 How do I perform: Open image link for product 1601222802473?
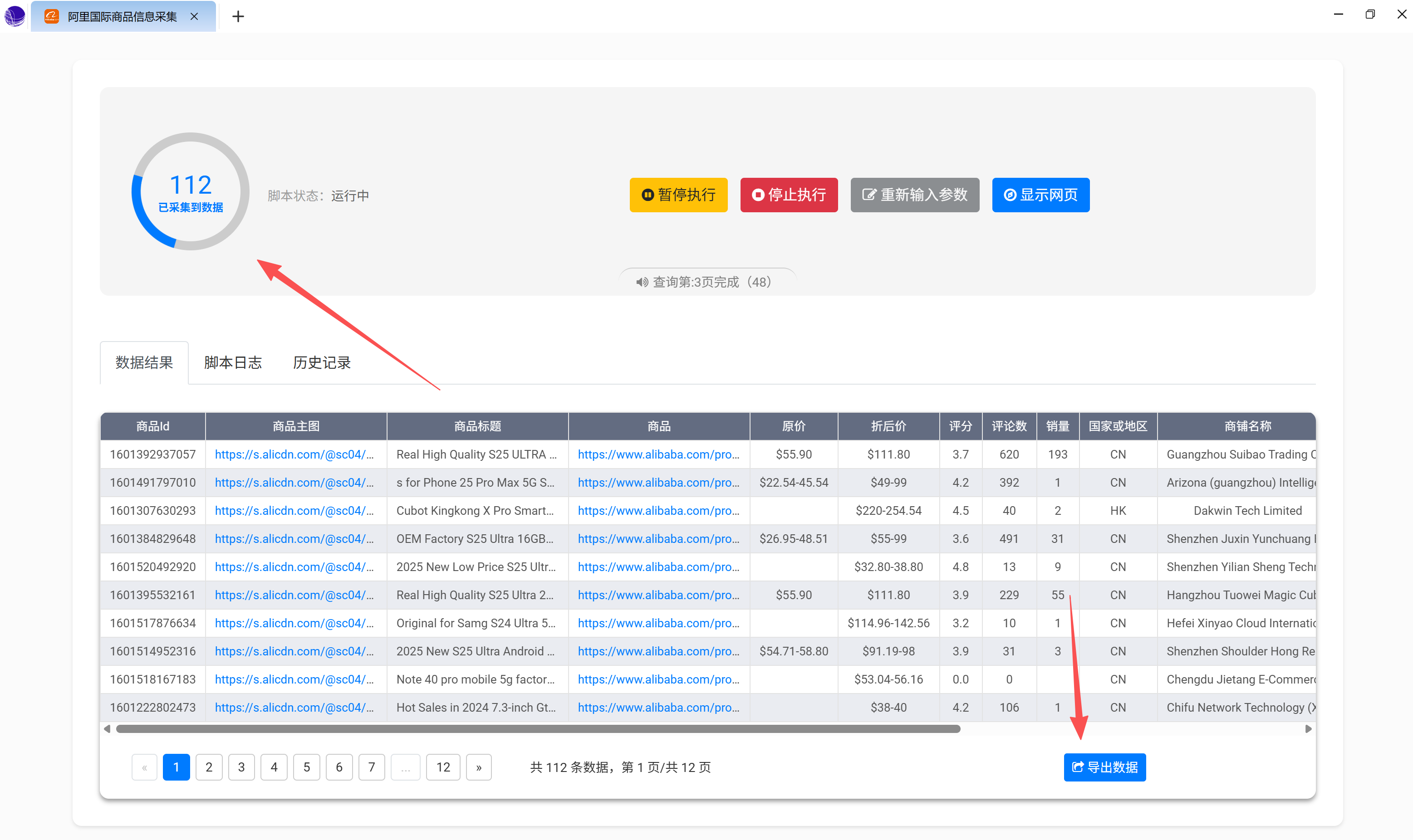coord(294,708)
